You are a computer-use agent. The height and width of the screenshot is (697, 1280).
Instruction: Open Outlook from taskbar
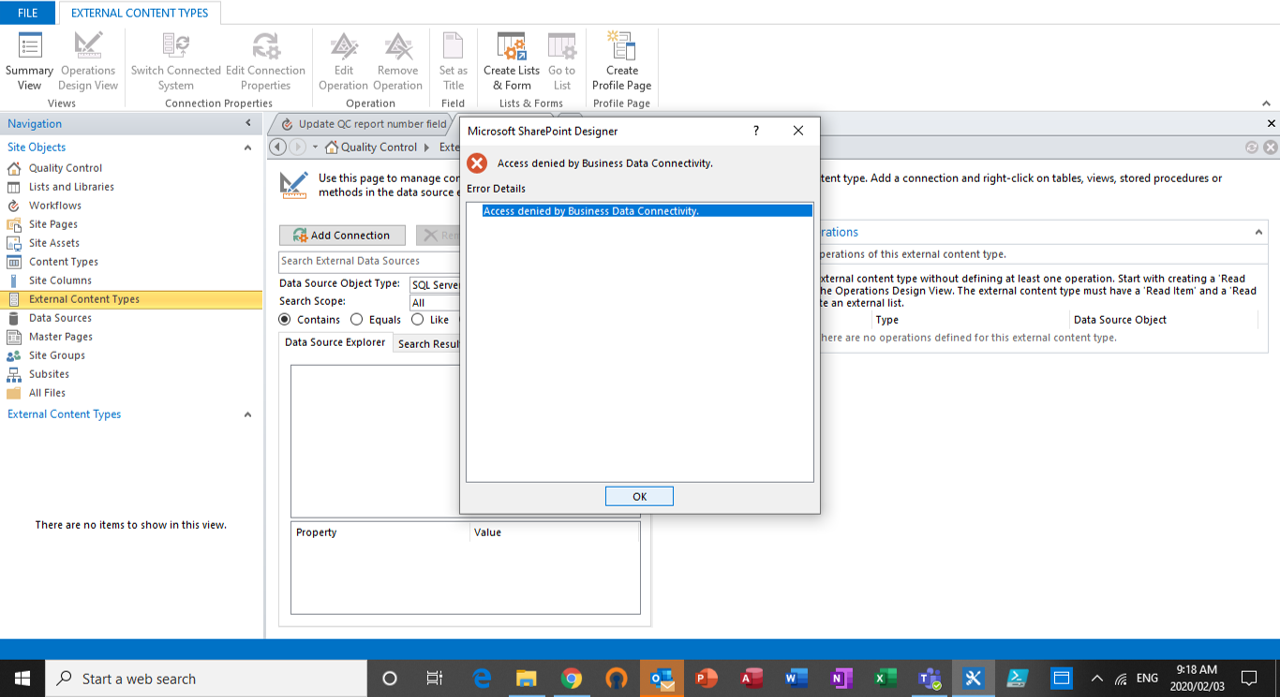pos(661,678)
